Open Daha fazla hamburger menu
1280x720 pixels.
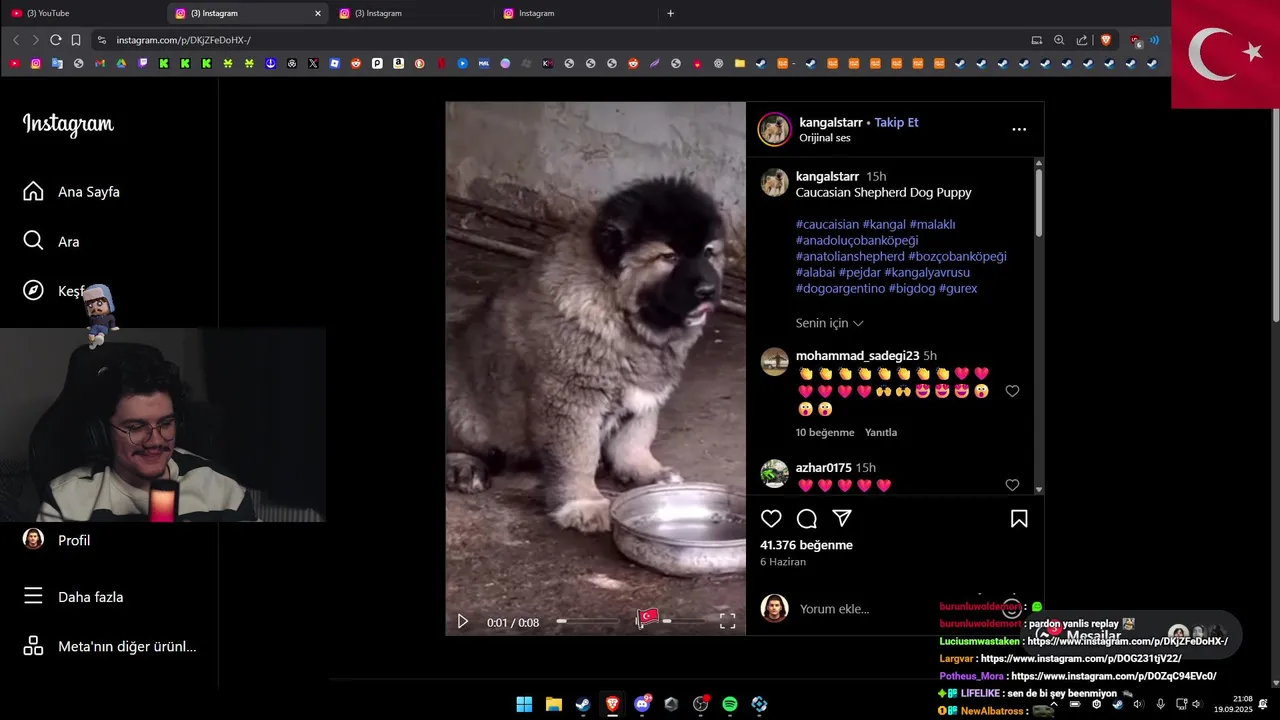73,597
